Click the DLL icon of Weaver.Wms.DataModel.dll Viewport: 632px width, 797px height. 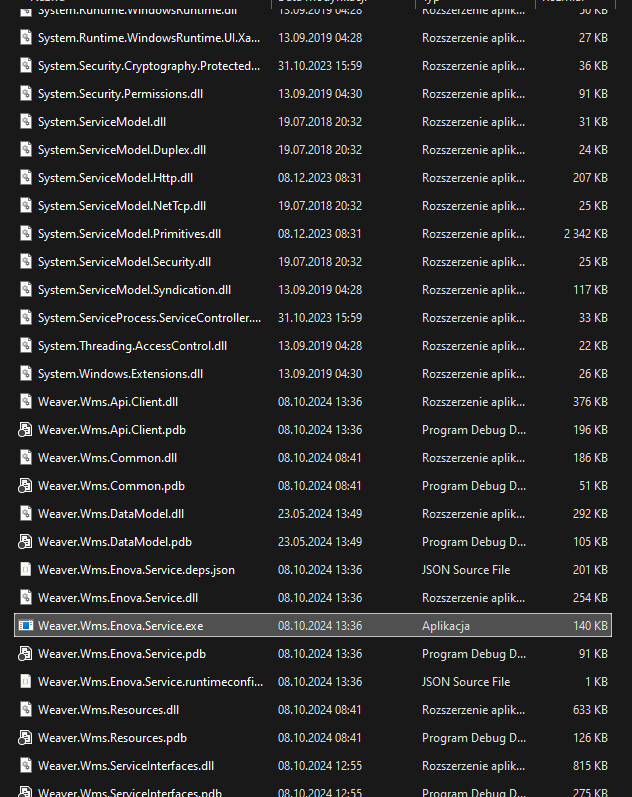coord(25,514)
